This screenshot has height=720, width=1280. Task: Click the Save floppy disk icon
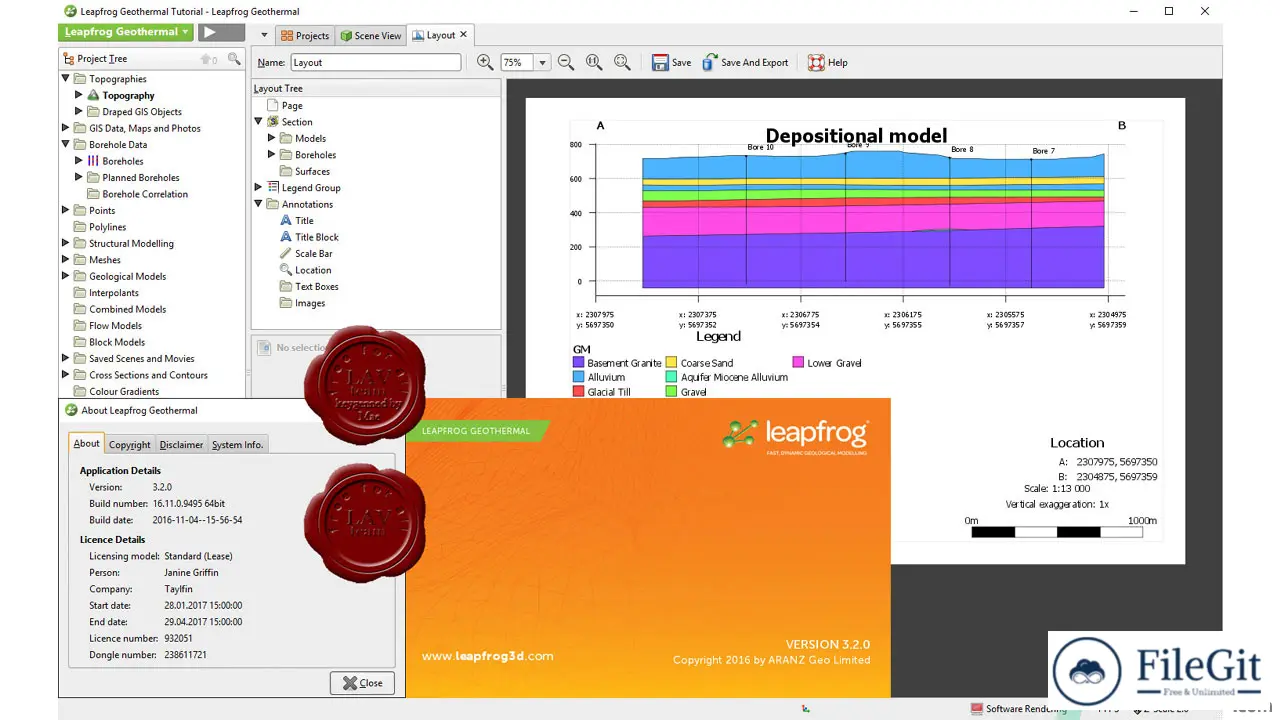[x=660, y=62]
